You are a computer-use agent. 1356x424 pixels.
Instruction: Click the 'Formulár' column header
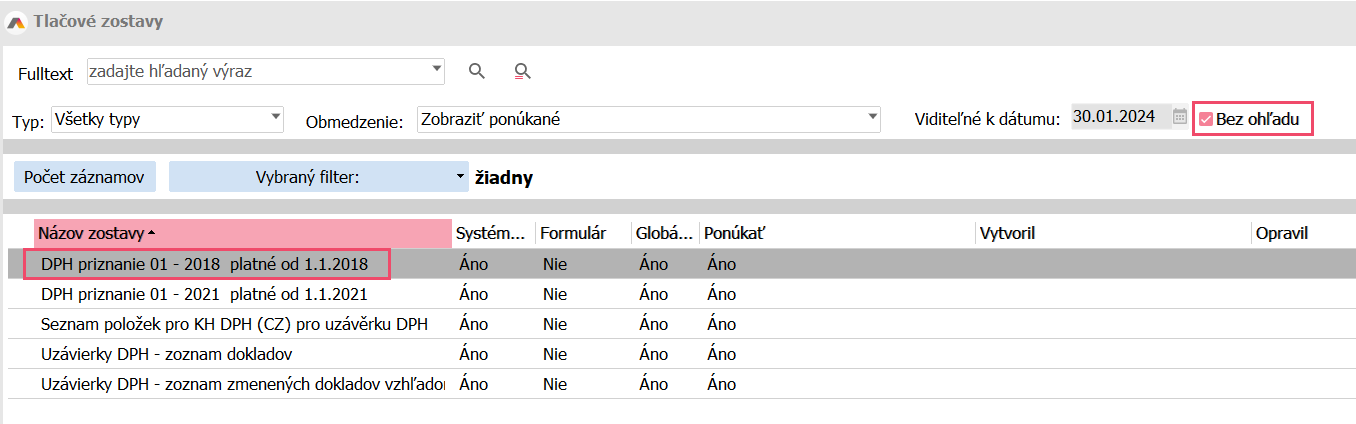[573, 233]
